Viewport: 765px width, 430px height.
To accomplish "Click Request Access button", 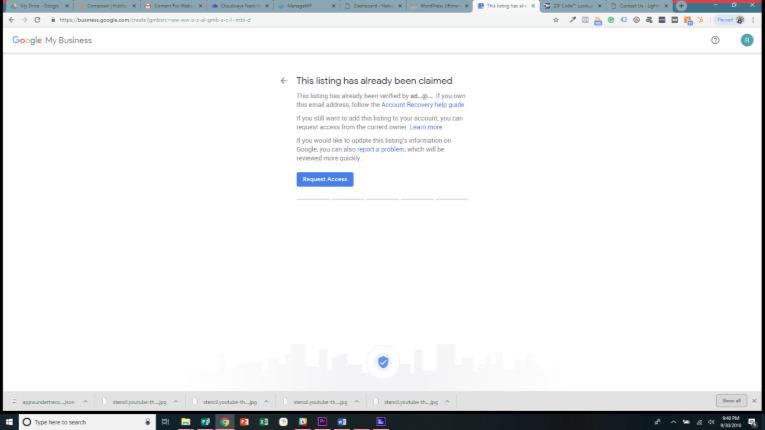I will 325,179.
